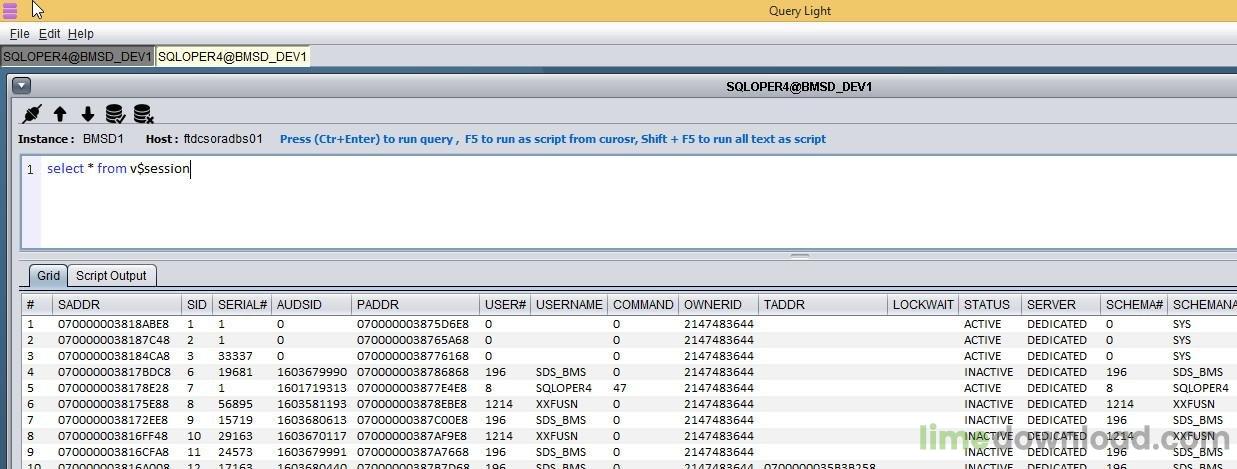
Task: Open the internal window dropdown menu
Action: click(21, 86)
